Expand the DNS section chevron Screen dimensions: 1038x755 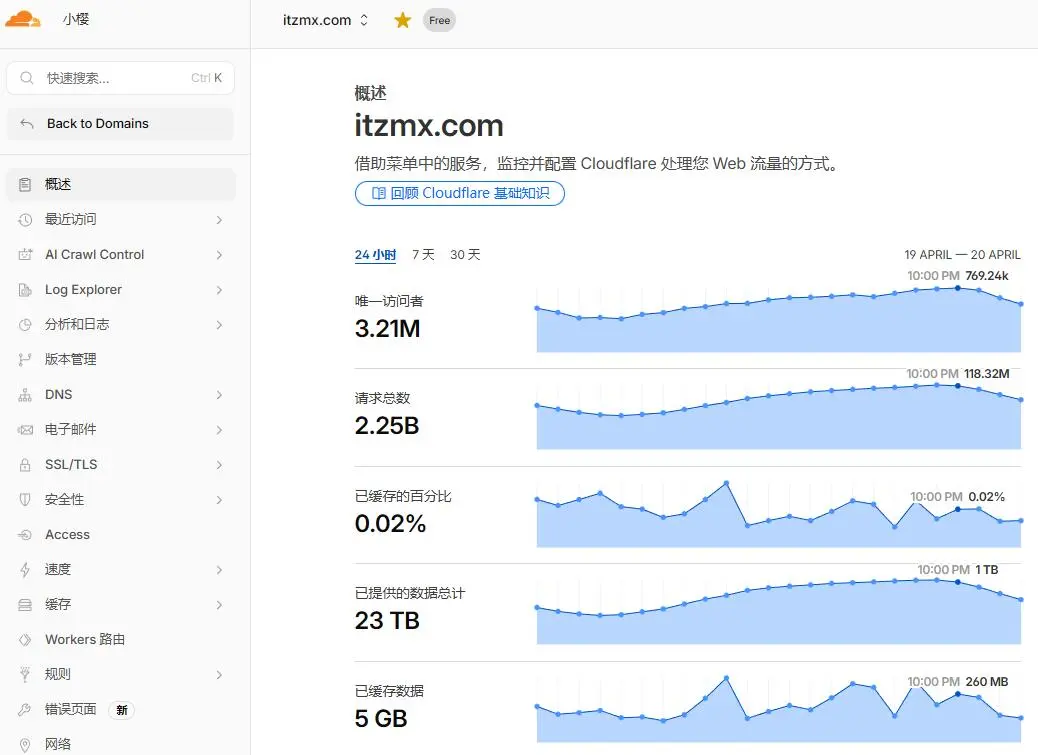click(x=219, y=395)
